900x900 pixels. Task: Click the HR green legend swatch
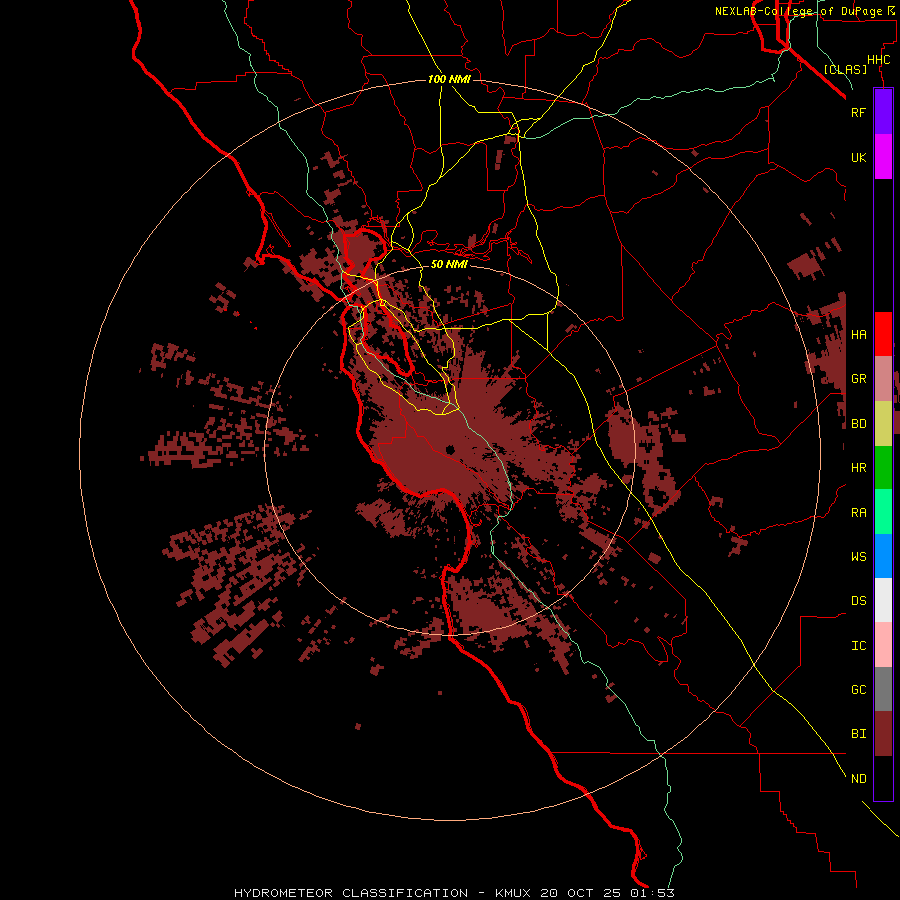point(883,468)
